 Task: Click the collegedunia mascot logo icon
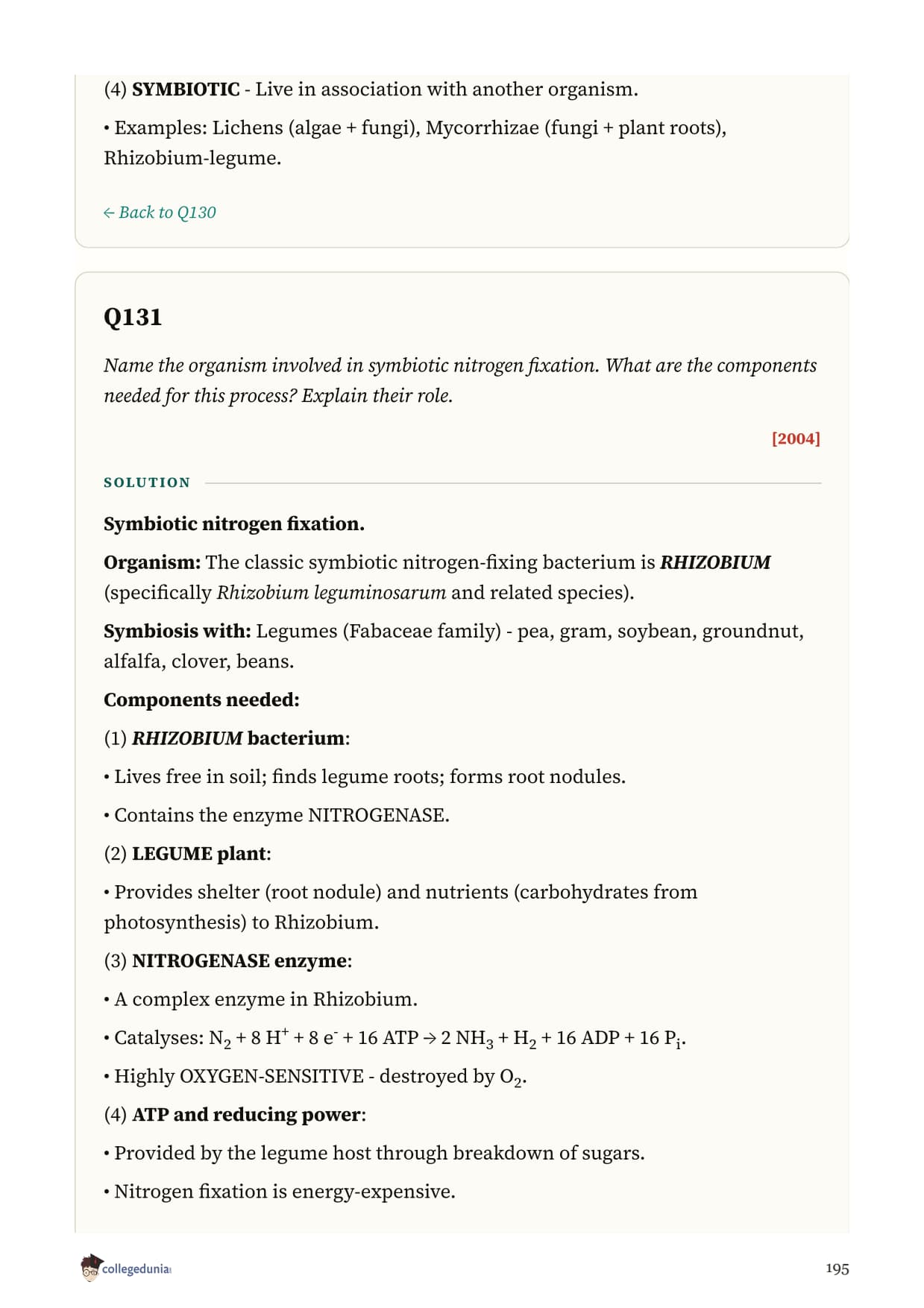click(90, 1268)
